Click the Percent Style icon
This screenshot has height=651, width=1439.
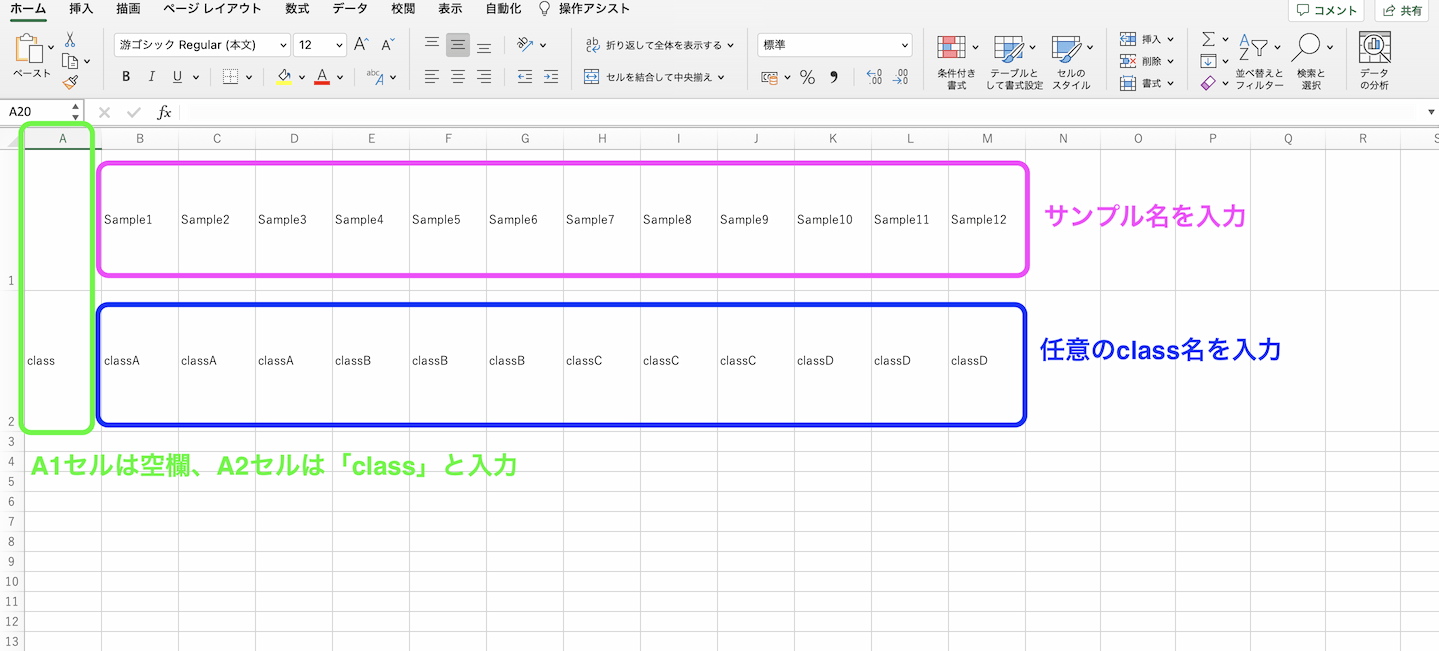pos(807,77)
